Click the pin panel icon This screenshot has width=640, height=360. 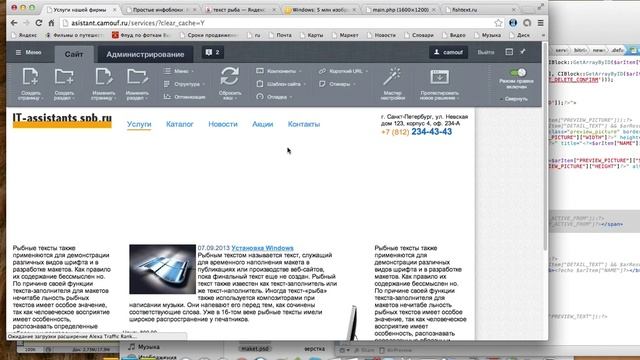(523, 52)
